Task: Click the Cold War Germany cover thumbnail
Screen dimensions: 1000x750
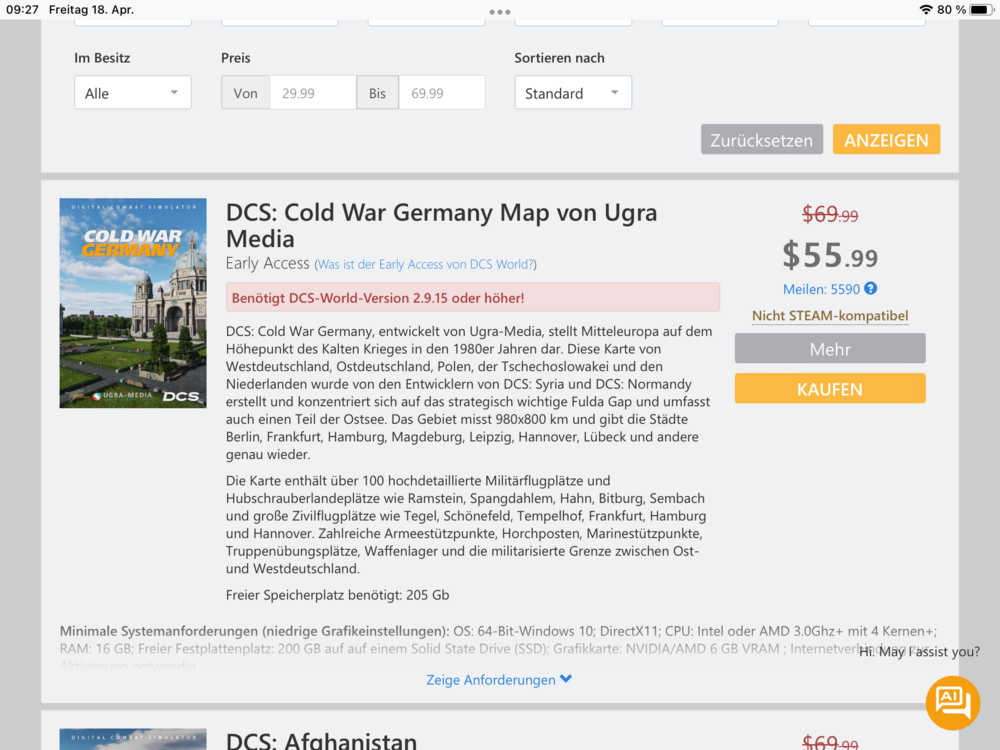Action: [133, 303]
